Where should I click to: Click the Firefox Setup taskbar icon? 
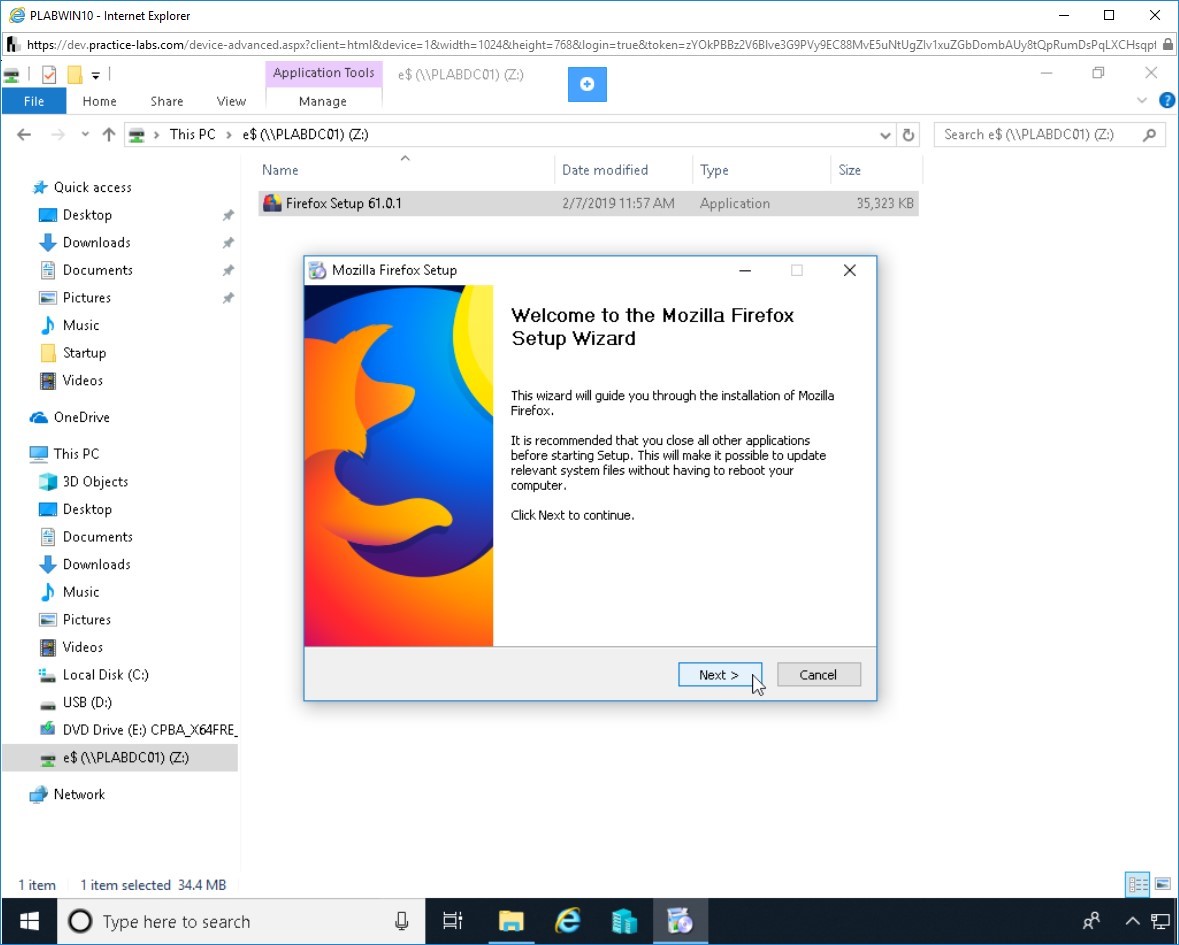(680, 921)
